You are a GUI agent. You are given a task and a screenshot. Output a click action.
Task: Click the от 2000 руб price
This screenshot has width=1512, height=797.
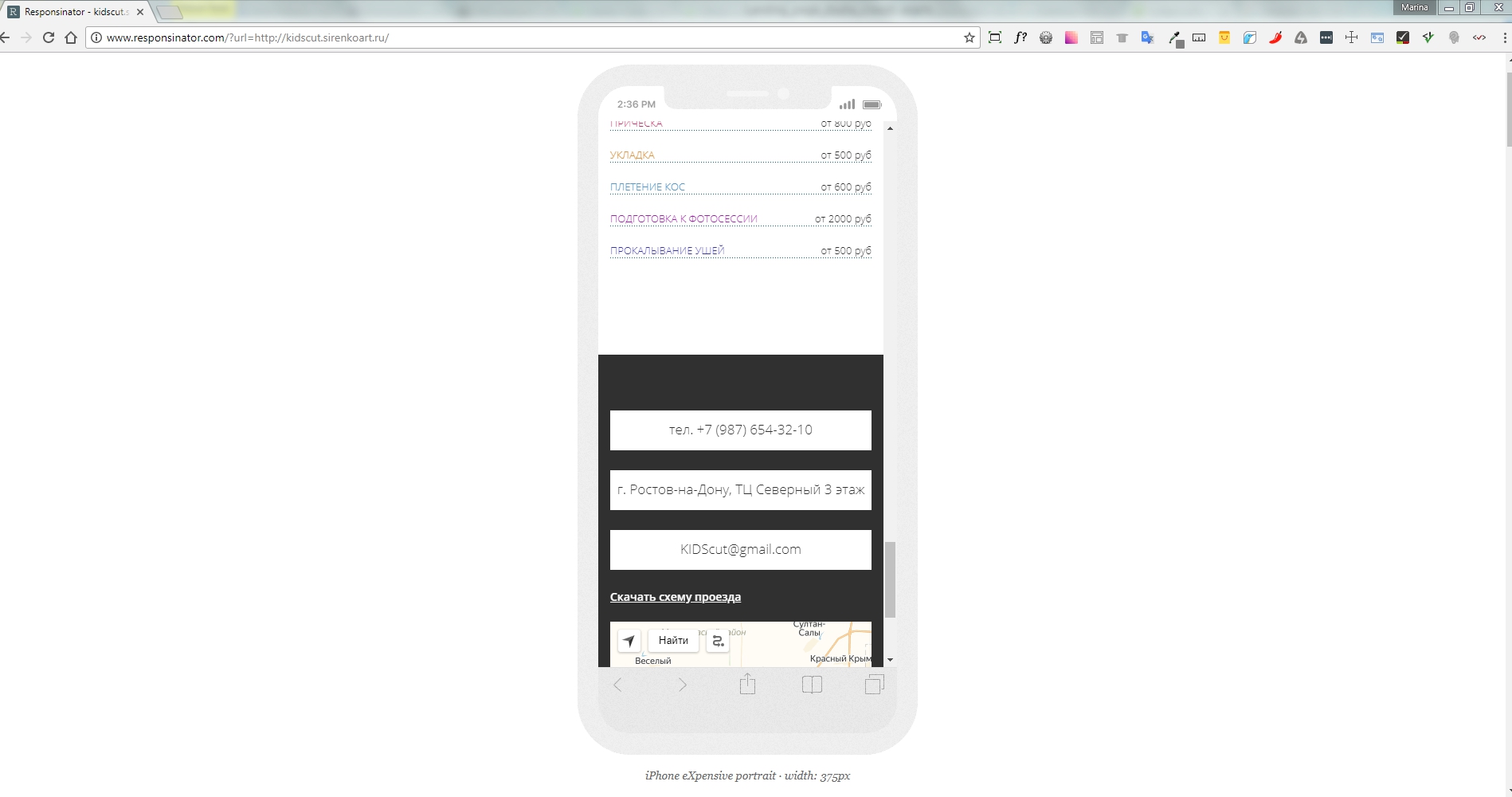click(x=843, y=219)
